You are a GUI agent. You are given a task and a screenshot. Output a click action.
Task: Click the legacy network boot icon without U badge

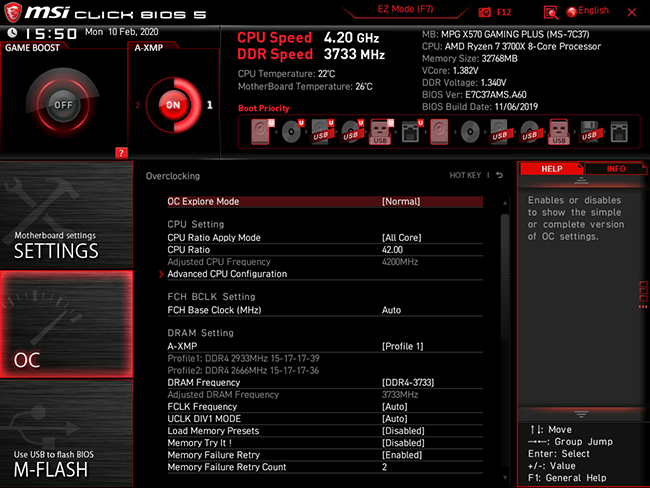(x=619, y=132)
